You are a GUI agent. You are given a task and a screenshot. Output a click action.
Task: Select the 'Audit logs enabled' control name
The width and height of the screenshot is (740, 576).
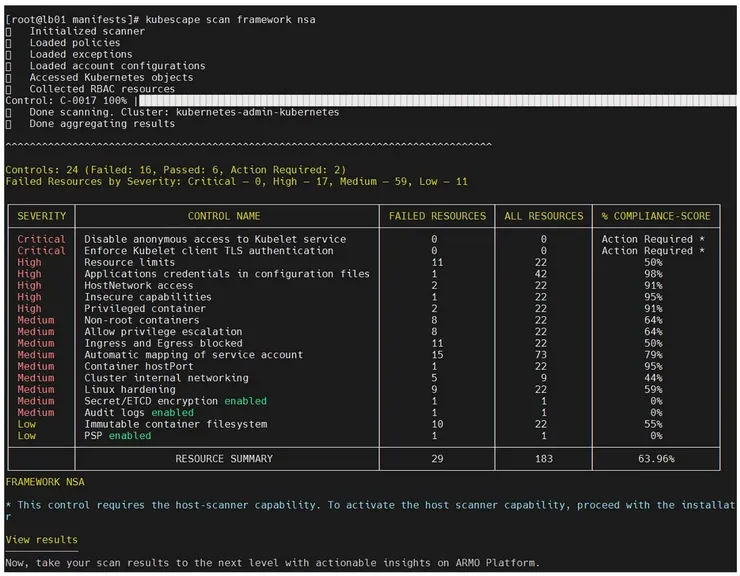(139, 413)
